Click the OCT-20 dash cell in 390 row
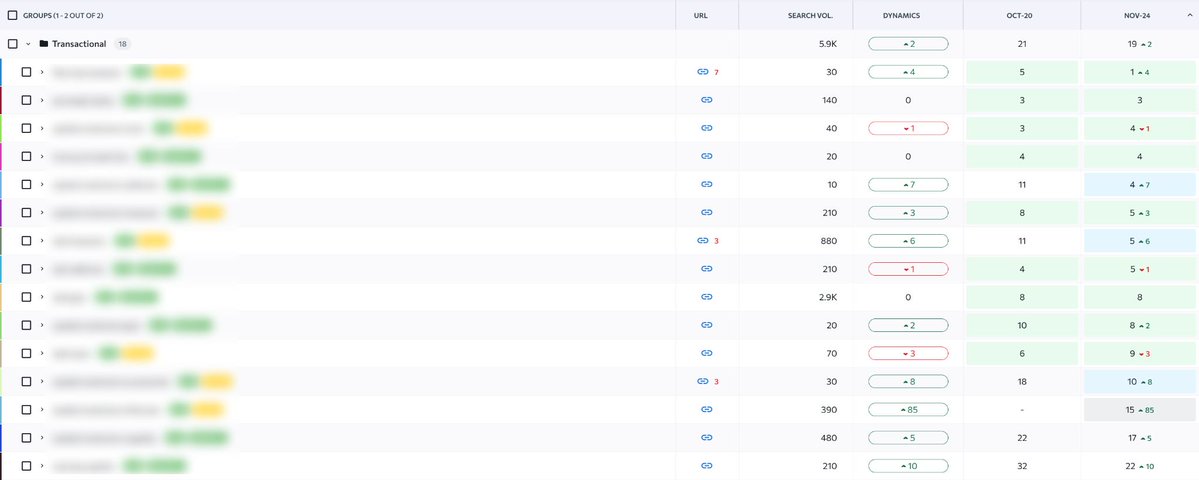Image resolution: width=1199 pixels, height=480 pixels. tap(1022, 410)
